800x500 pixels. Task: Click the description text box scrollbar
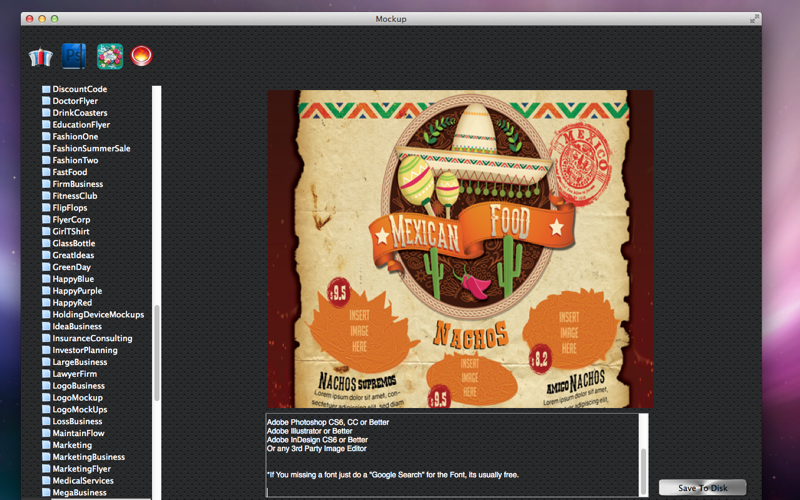pos(644,455)
